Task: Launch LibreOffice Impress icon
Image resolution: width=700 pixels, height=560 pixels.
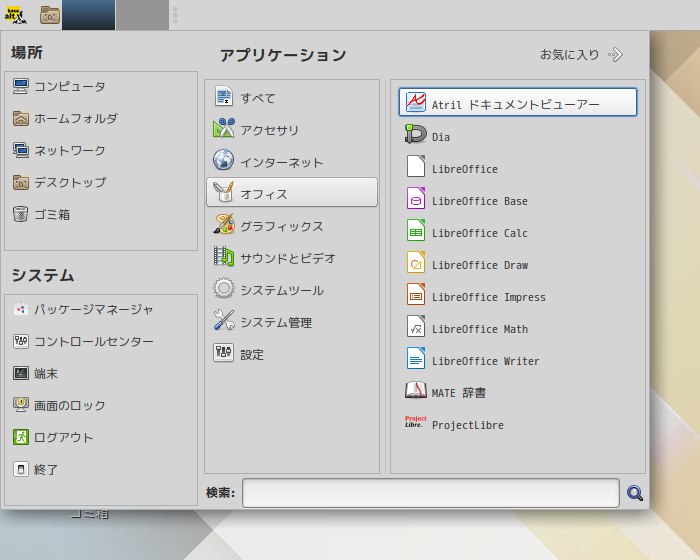Action: [416, 294]
